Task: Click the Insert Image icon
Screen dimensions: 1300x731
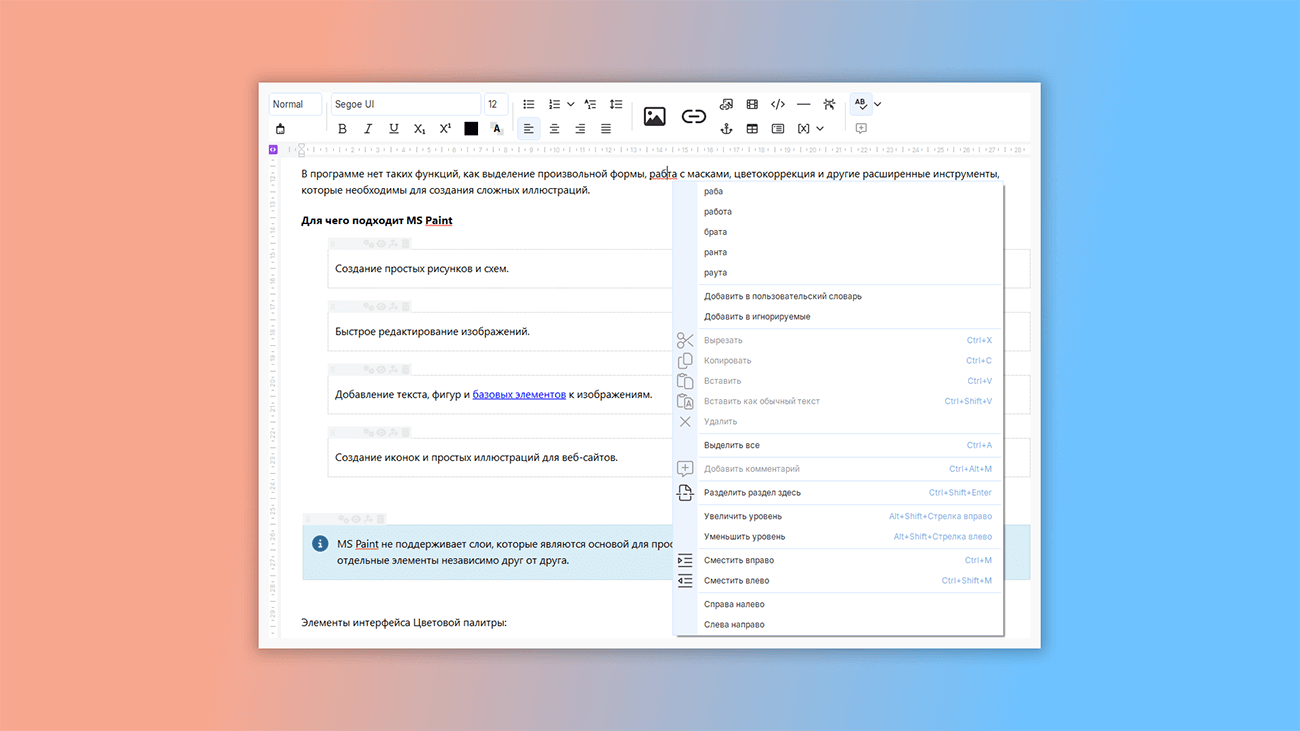Action: 654,117
